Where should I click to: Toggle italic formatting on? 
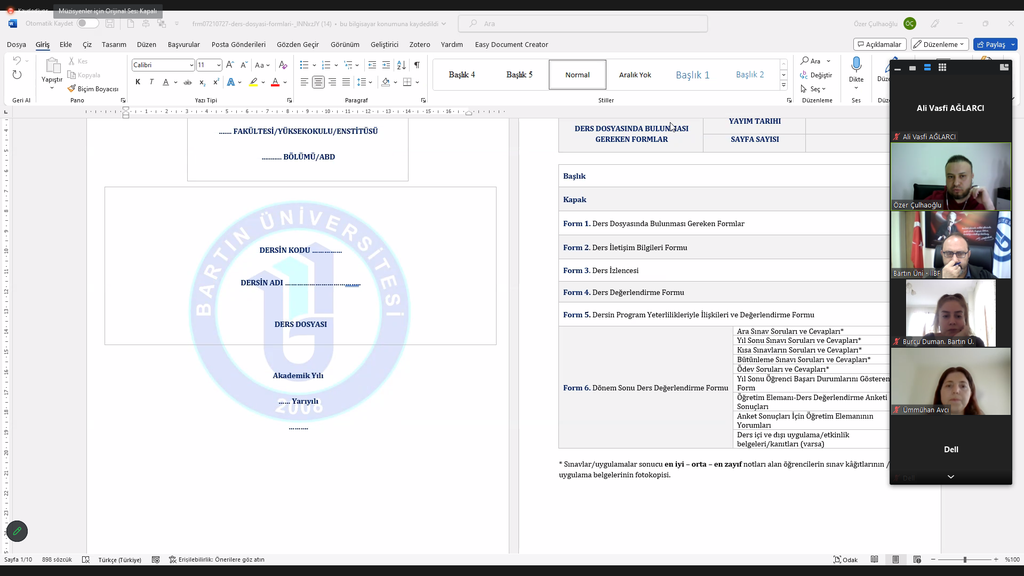(152, 82)
